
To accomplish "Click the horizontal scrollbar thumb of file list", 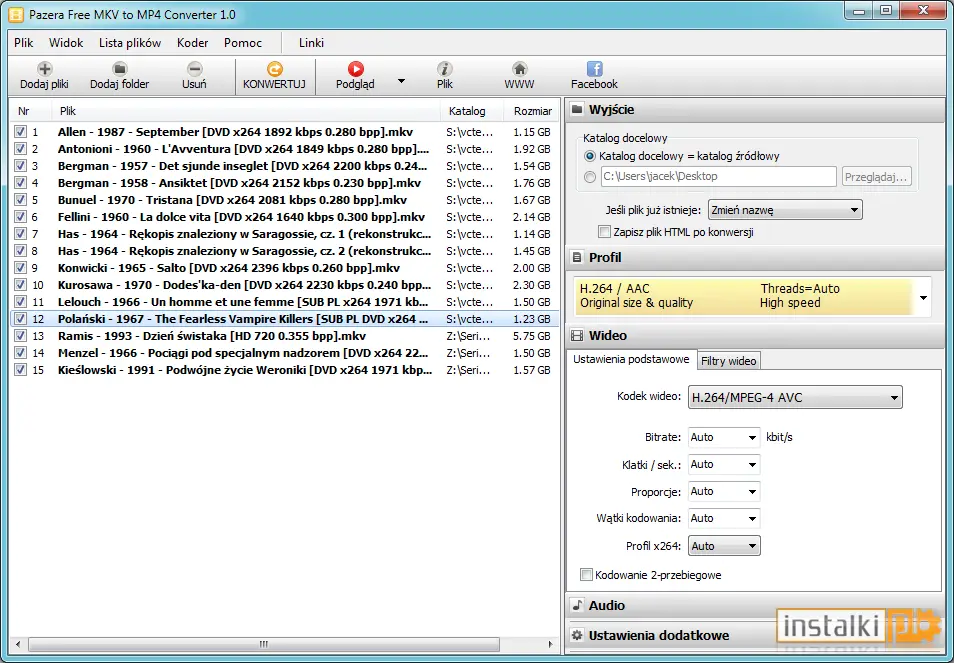I will [264, 644].
